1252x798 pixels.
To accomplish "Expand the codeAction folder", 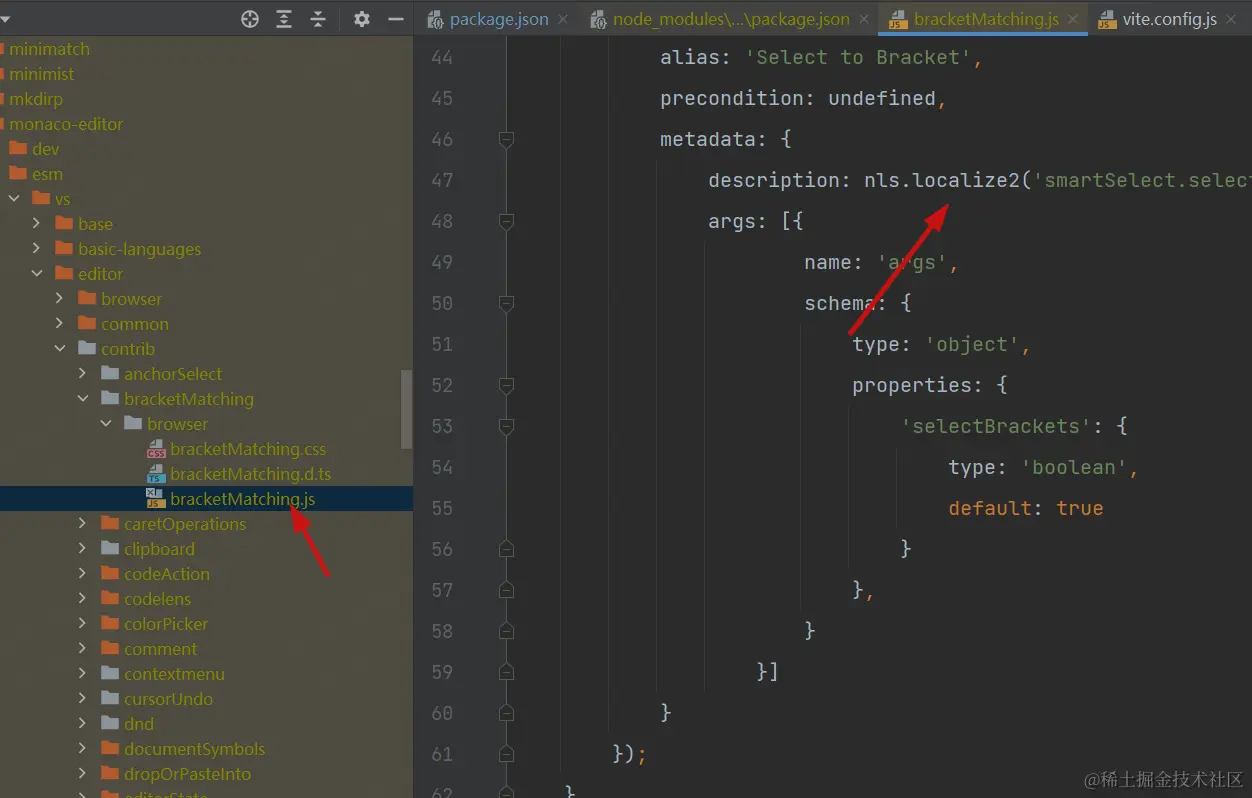I will pos(83,574).
